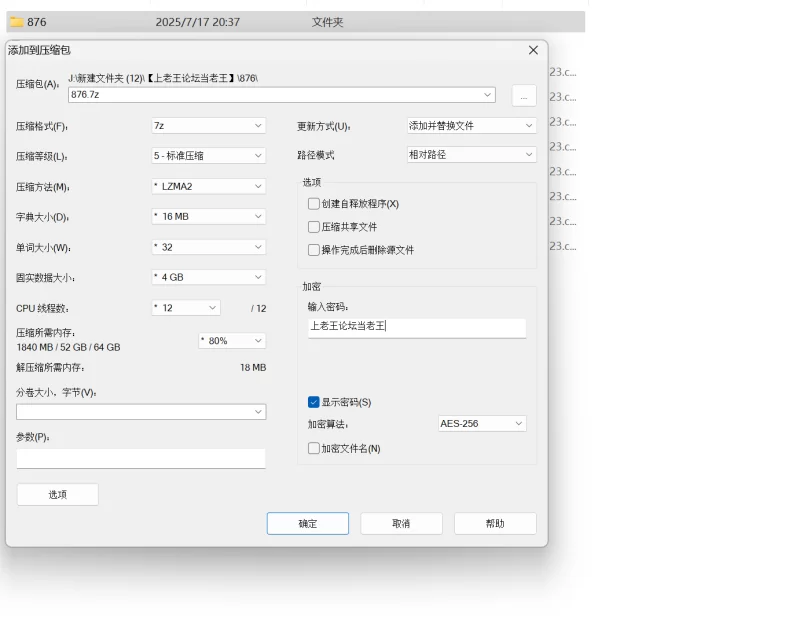Open the memory usage 80% dropdown

[232, 341]
